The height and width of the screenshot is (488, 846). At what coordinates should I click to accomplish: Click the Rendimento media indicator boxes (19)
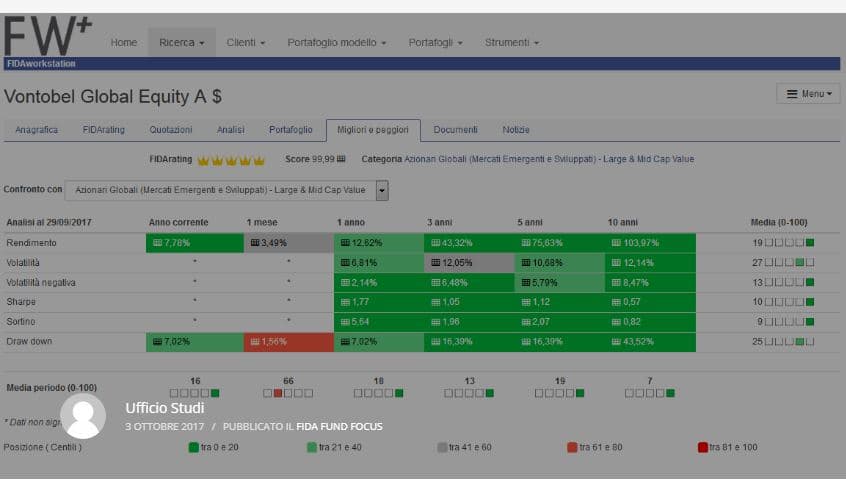click(x=789, y=243)
